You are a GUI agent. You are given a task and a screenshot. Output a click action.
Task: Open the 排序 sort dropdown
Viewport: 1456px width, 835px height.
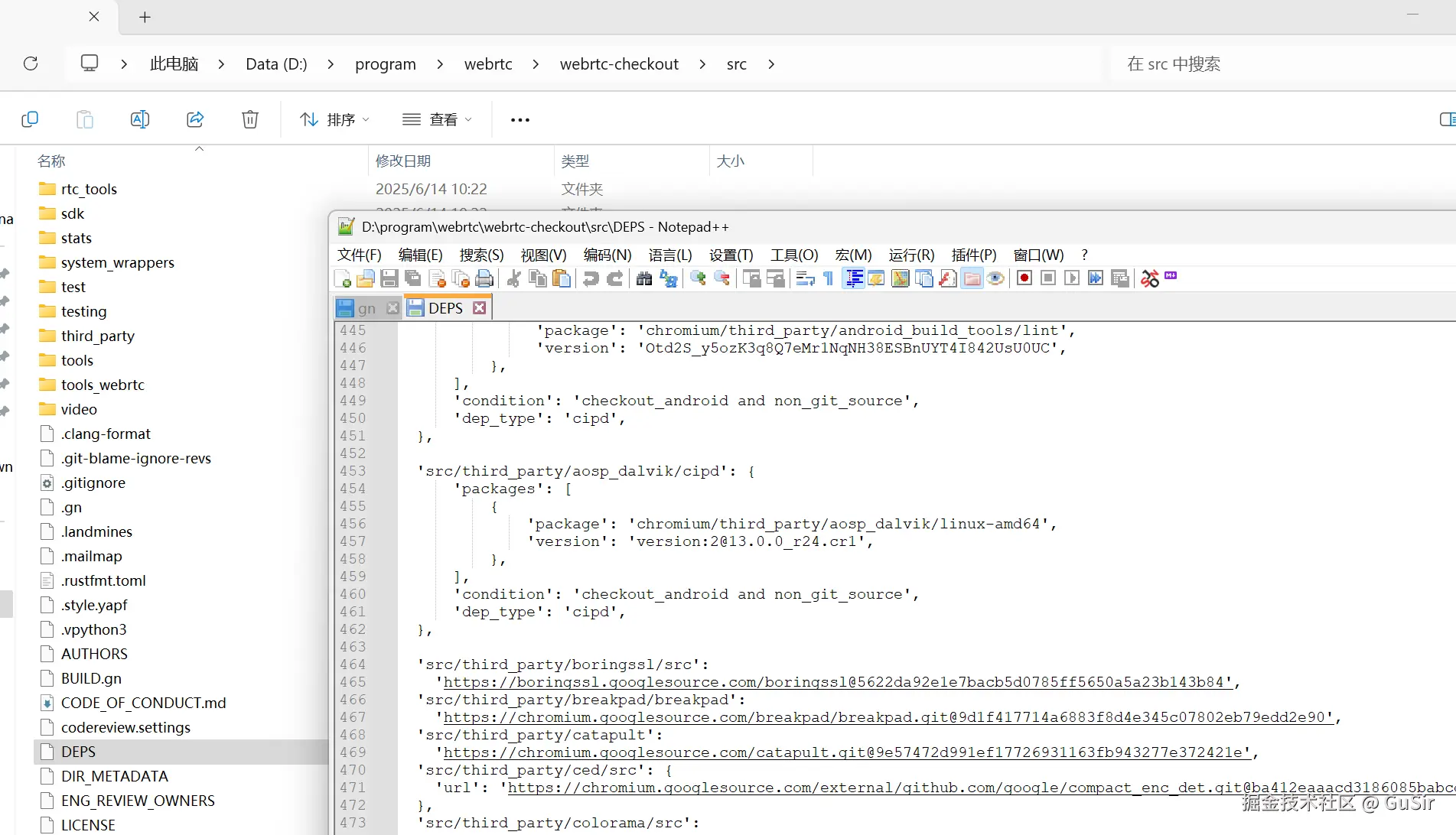[334, 119]
